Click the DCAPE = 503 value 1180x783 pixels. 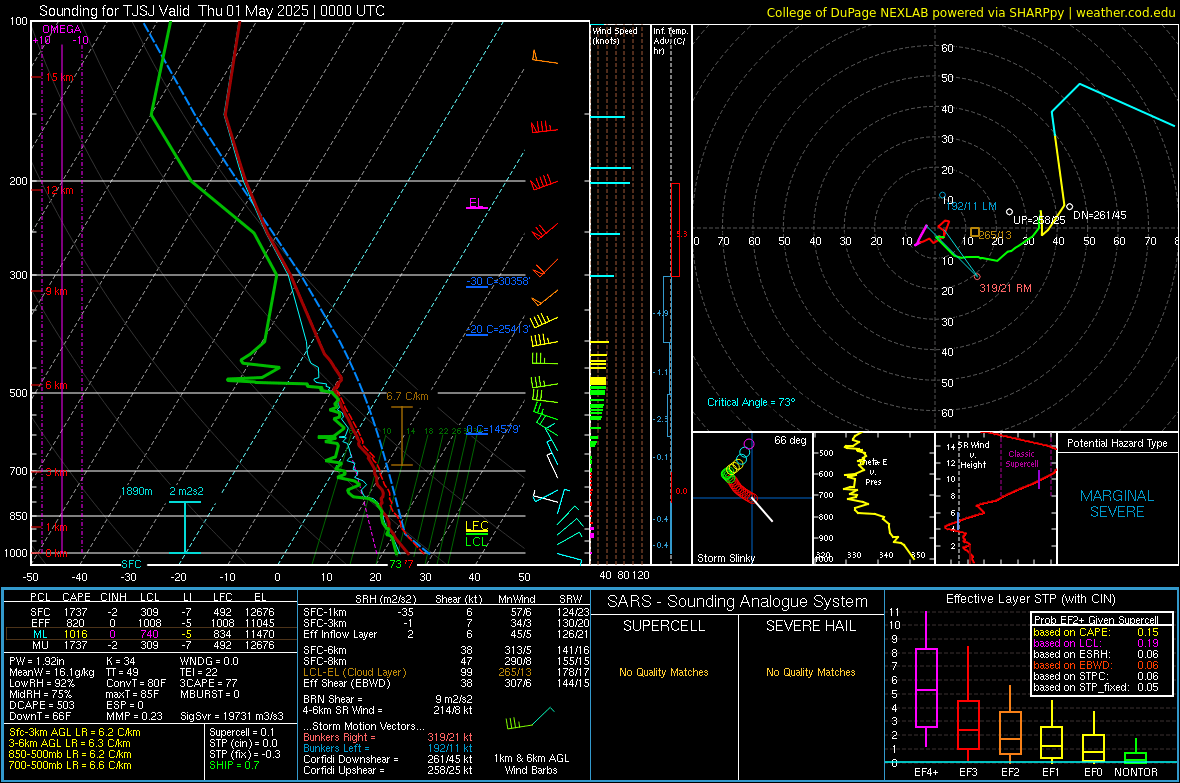pos(41,705)
